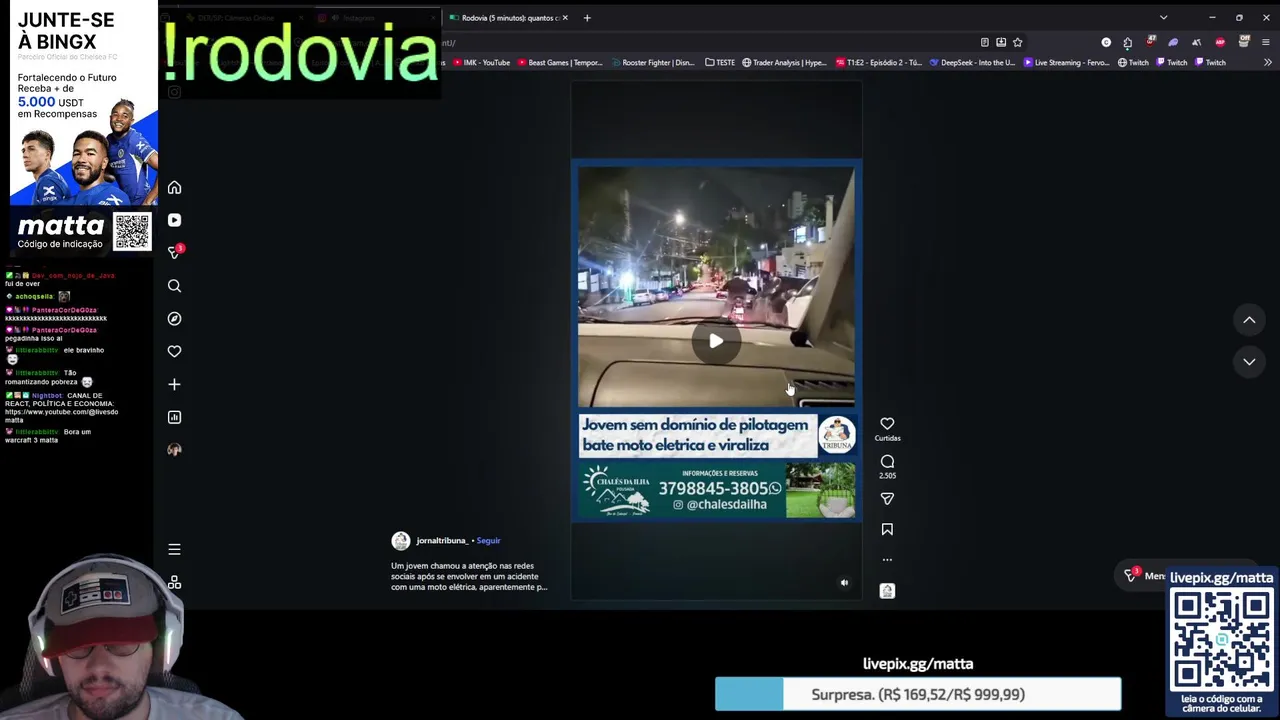The height and width of the screenshot is (720, 1280).
Task: Open the reel's audio thumbnail
Action: (x=887, y=591)
